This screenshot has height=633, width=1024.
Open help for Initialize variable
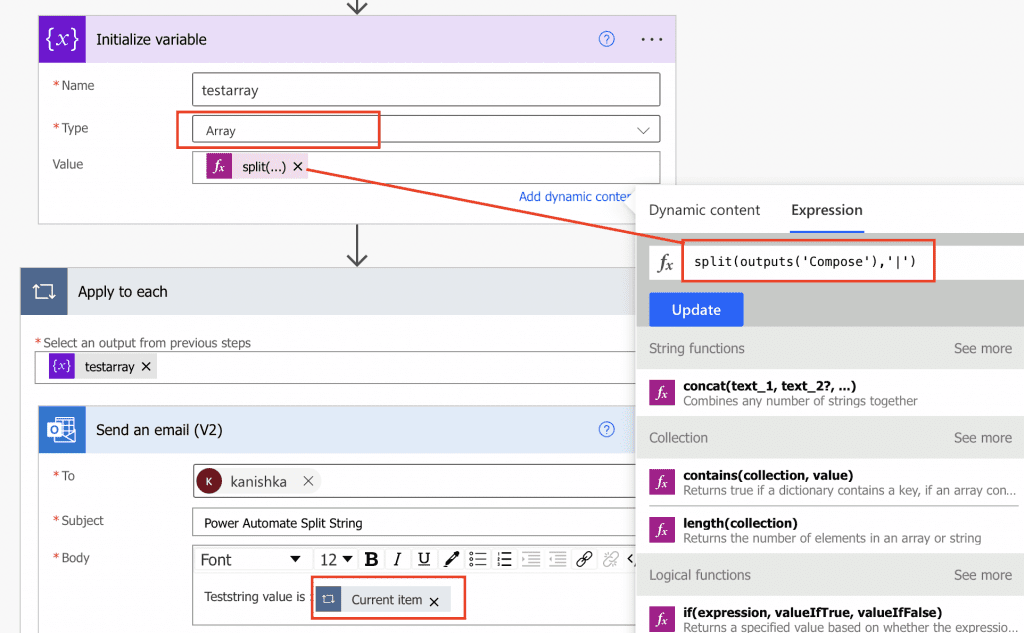(x=606, y=39)
